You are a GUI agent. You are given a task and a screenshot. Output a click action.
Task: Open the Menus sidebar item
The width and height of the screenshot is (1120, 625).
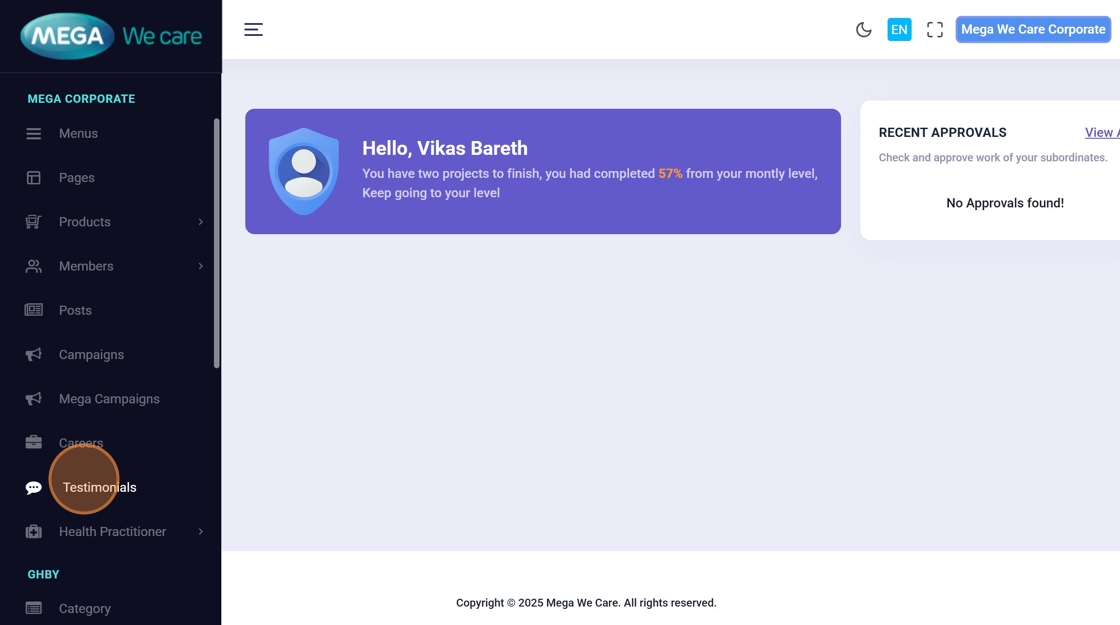tap(78, 133)
